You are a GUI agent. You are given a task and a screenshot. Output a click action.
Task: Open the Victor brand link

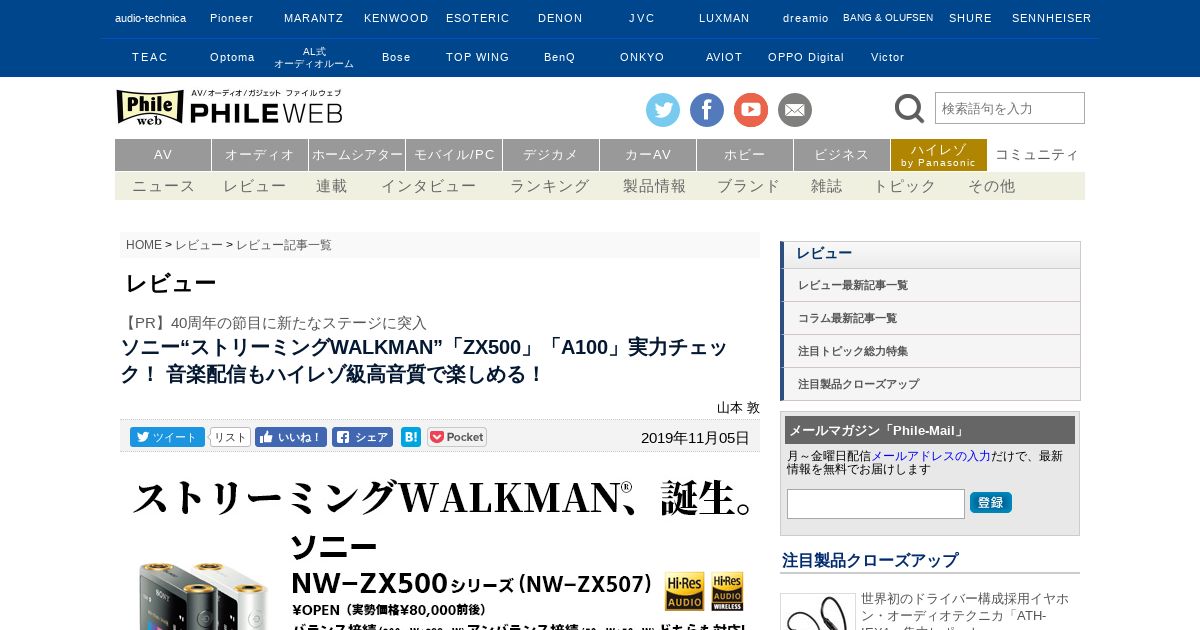coord(888,57)
